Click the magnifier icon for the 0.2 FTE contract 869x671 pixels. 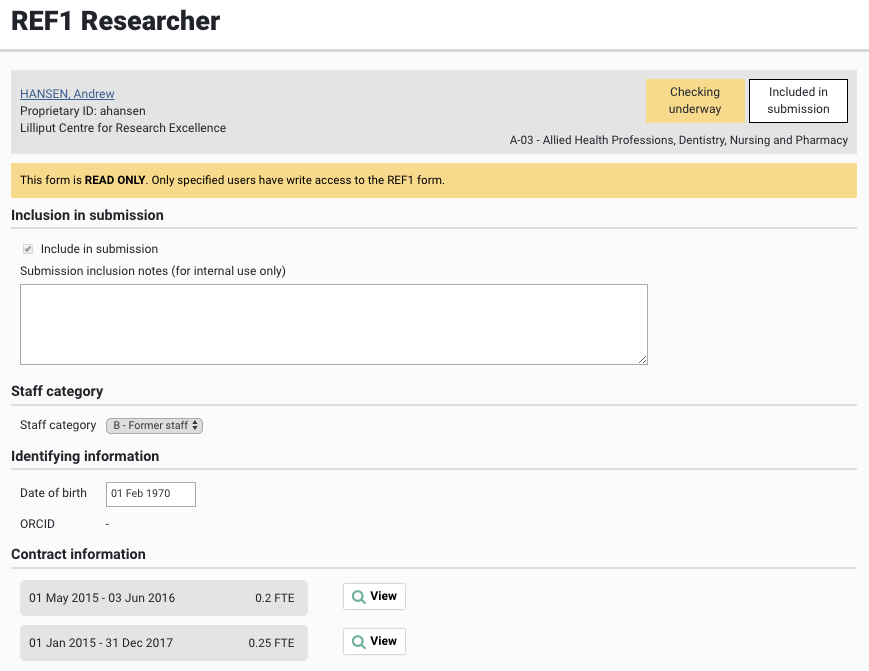tap(358, 597)
